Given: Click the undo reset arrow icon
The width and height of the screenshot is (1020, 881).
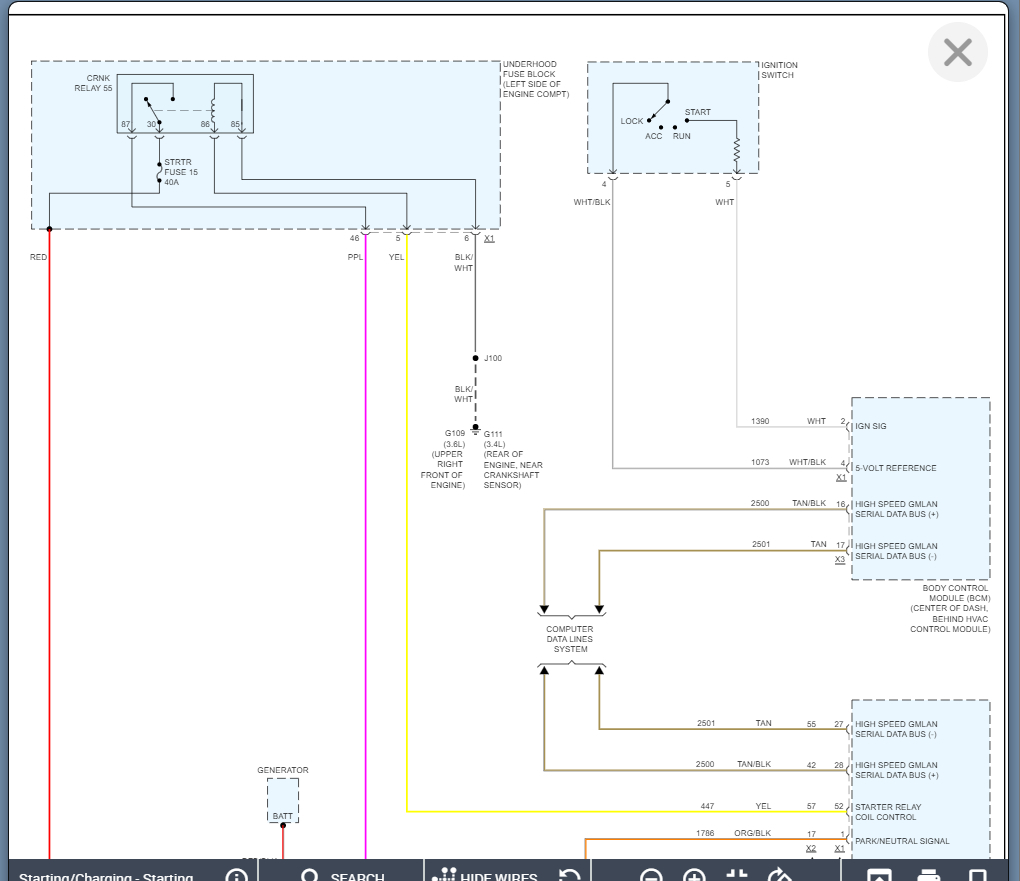Looking at the screenshot, I should [569, 876].
